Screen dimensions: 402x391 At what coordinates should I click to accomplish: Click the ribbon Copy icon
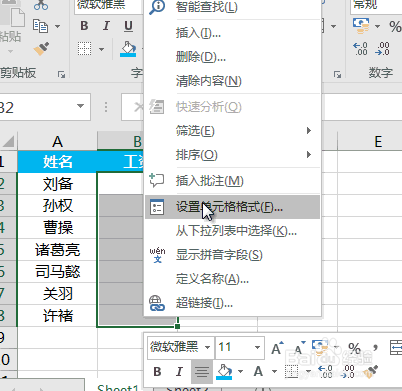(40, 26)
